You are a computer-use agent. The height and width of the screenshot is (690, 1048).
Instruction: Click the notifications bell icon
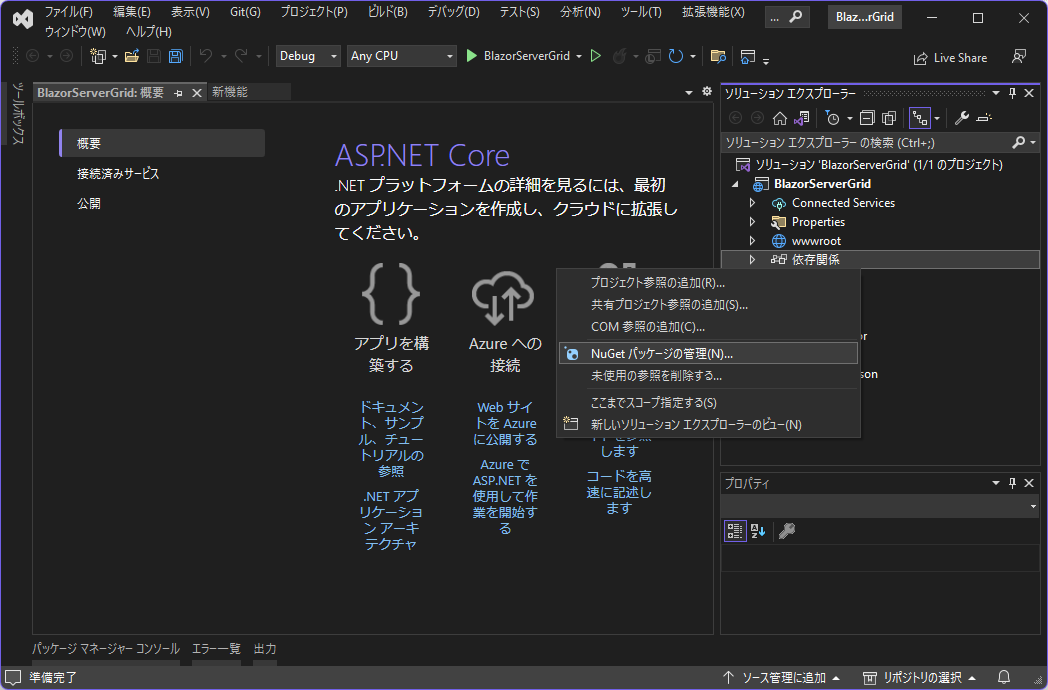pos(1004,677)
